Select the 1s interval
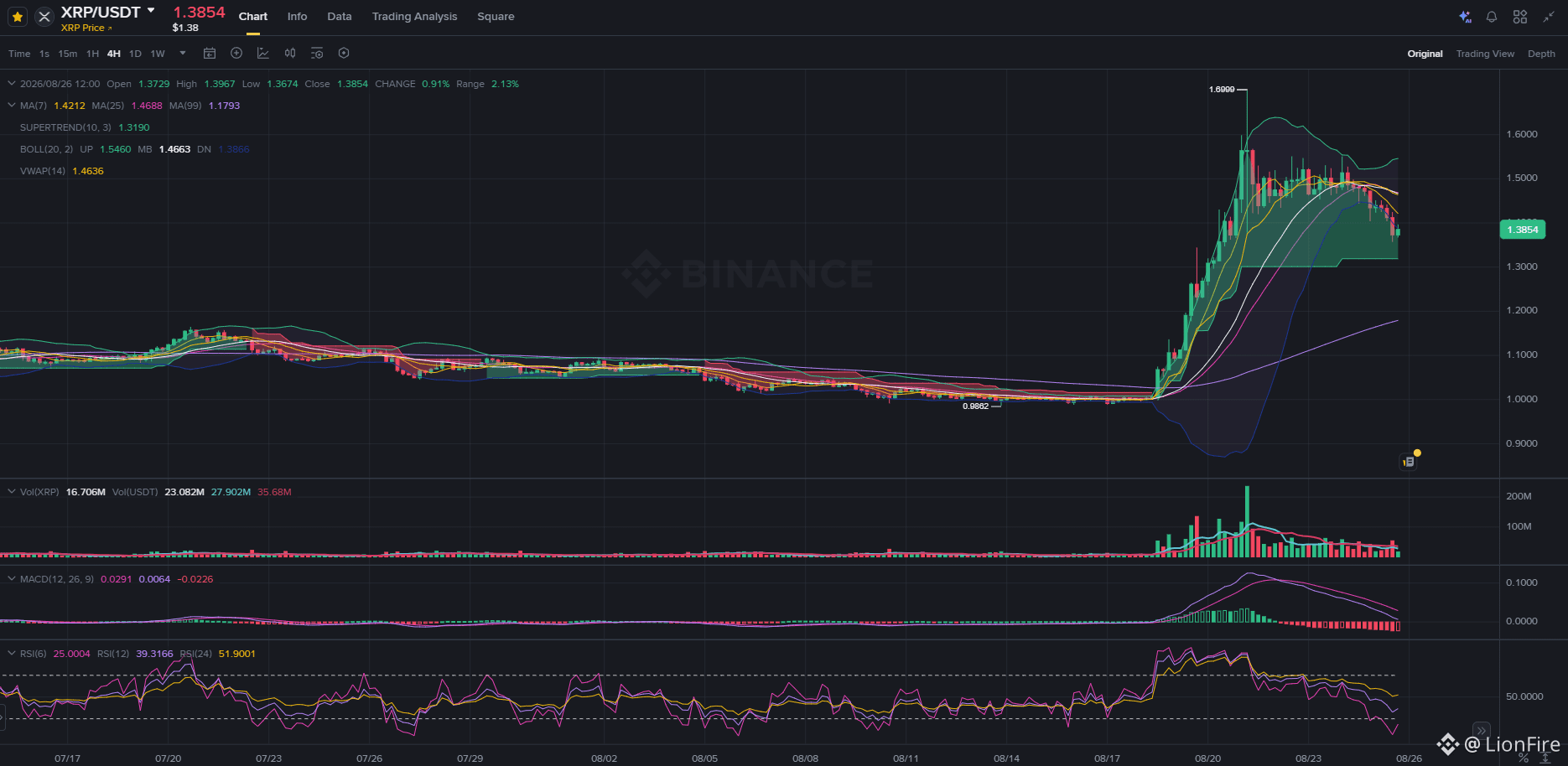1568x766 pixels. click(44, 54)
